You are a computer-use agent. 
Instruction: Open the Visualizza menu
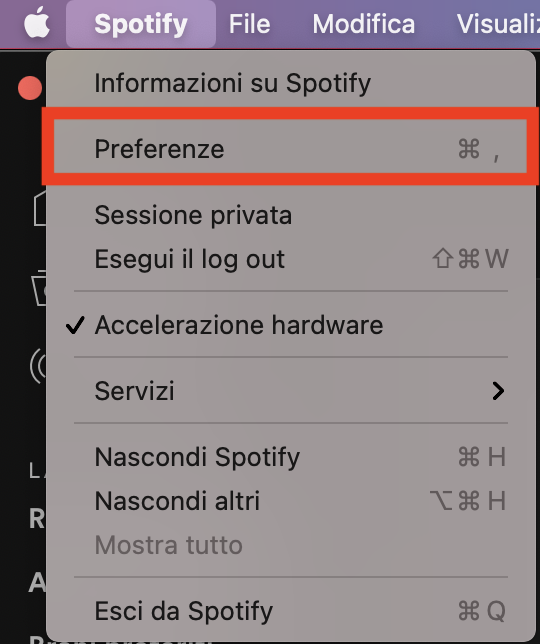click(498, 24)
